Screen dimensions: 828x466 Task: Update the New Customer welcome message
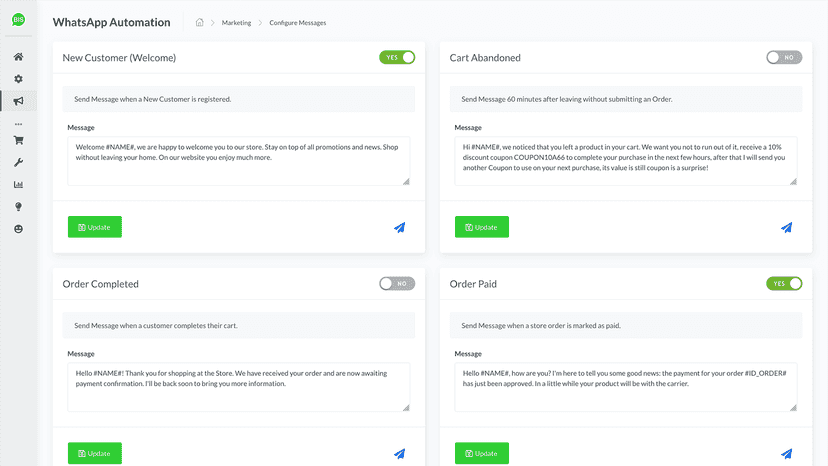pos(95,227)
